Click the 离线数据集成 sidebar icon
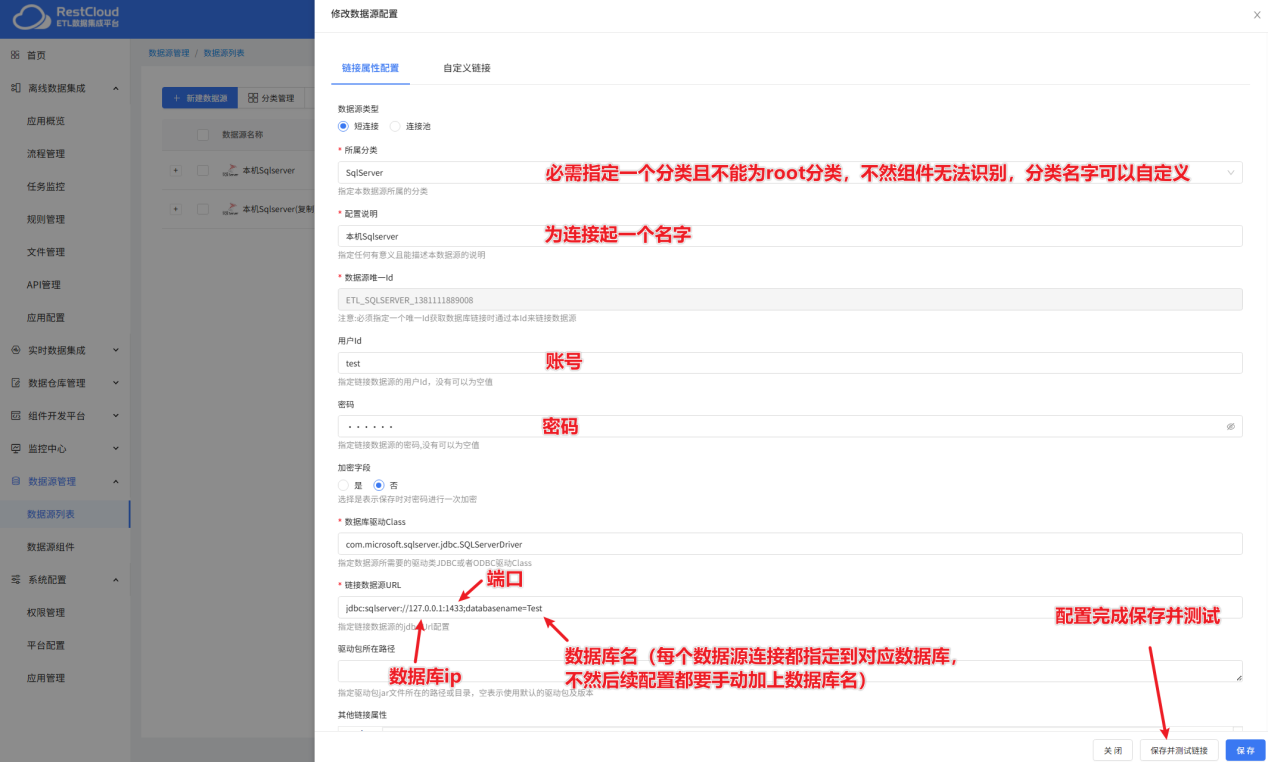Viewport: 1268px width, 762px height. pos(15,88)
